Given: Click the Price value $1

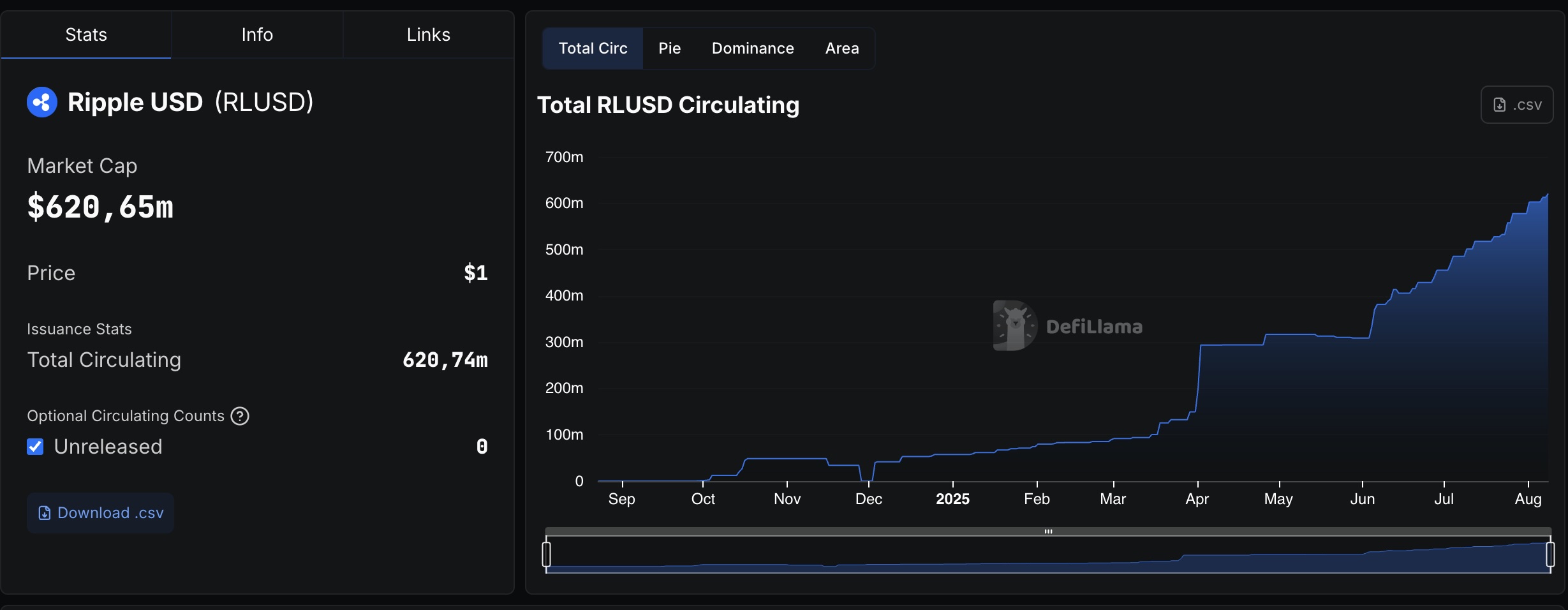Looking at the screenshot, I should (476, 273).
